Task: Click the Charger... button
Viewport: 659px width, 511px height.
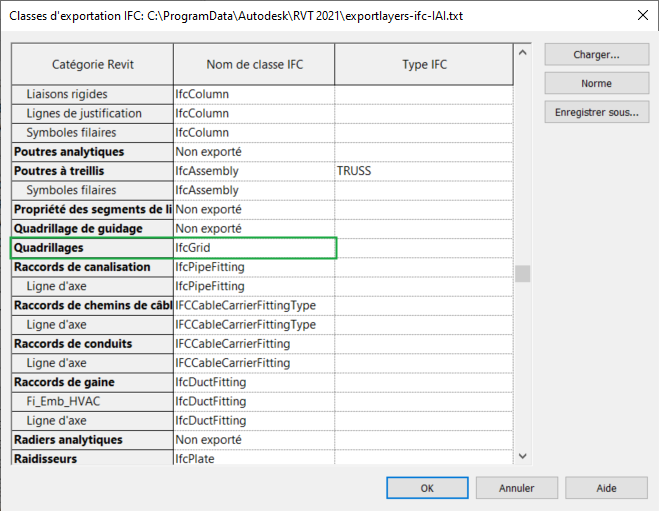Action: (596, 55)
